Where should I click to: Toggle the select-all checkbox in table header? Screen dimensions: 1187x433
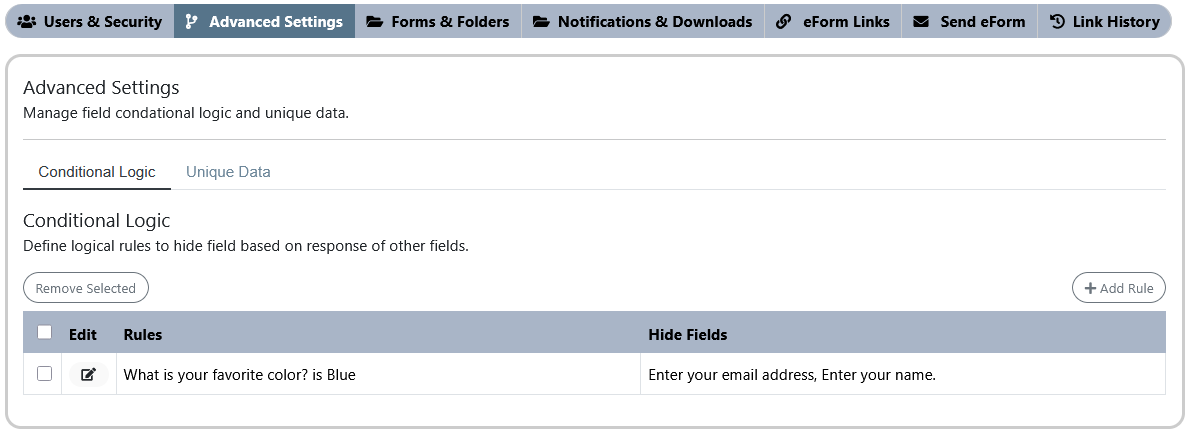coord(45,332)
